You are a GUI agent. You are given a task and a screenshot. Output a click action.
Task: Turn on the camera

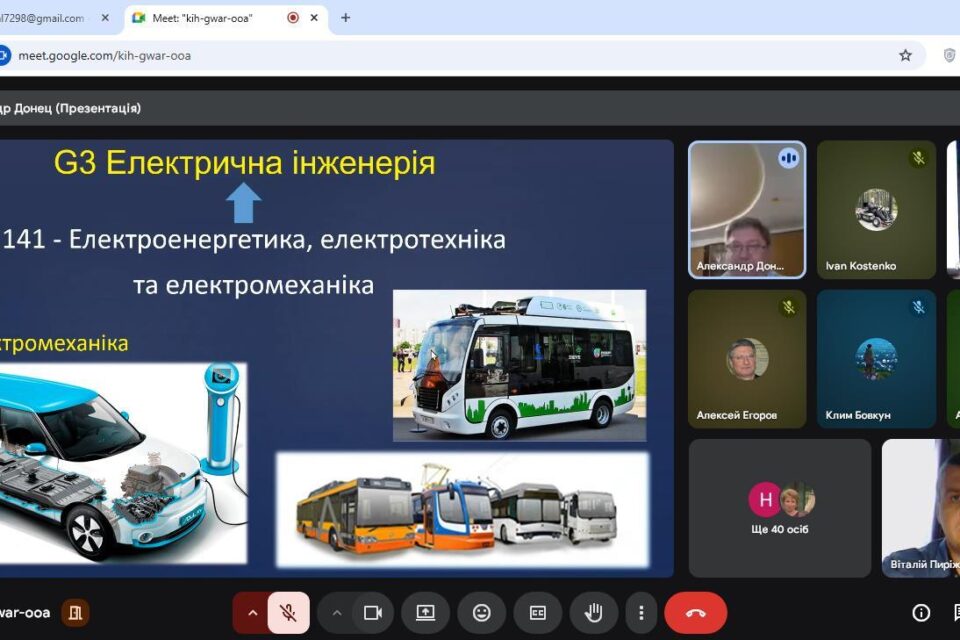click(x=373, y=612)
